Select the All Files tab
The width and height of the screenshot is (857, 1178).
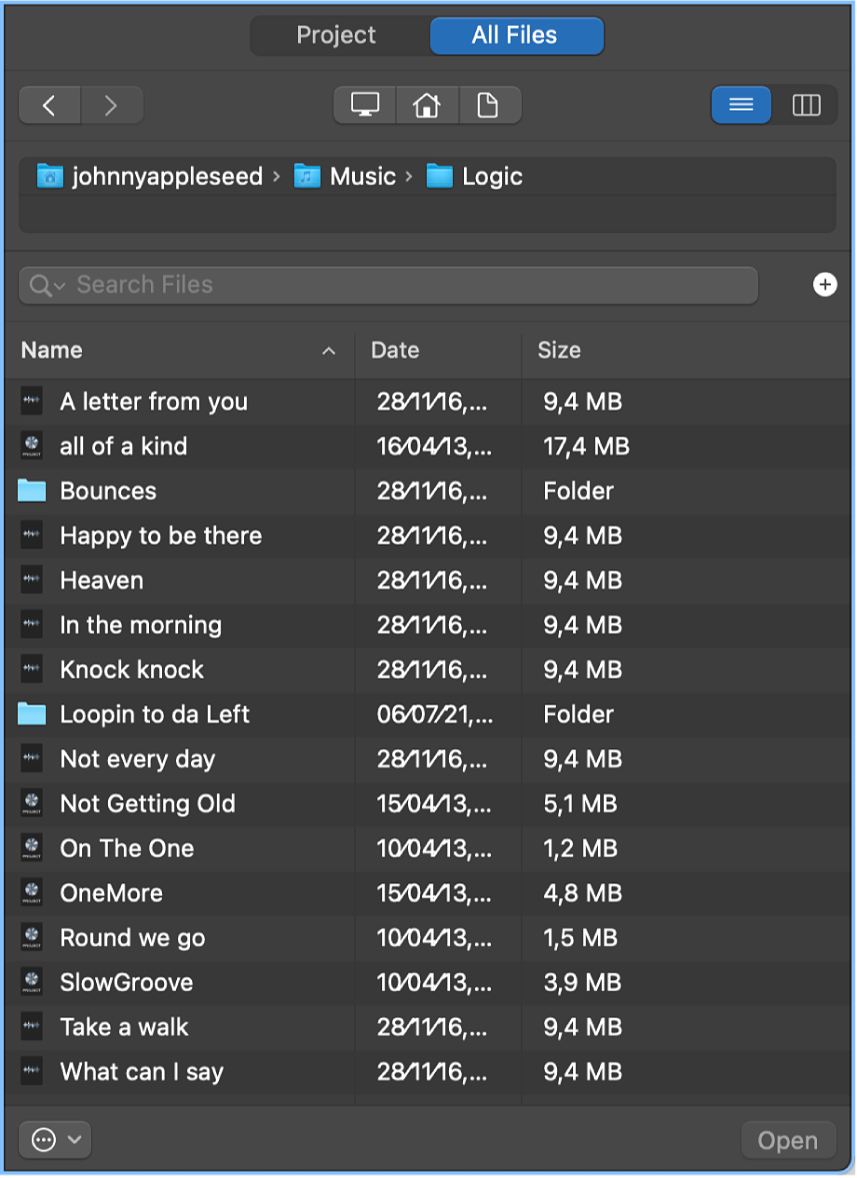tap(515, 35)
